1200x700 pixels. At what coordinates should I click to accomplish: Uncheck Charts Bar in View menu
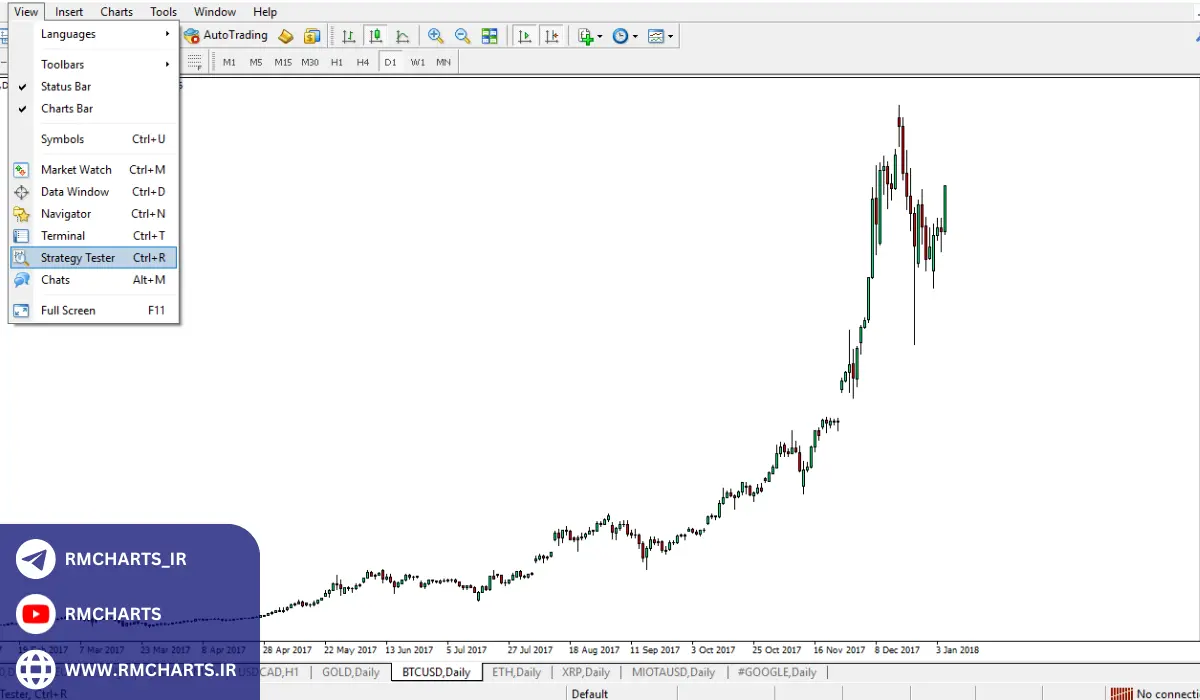pyautogui.click(x=67, y=109)
